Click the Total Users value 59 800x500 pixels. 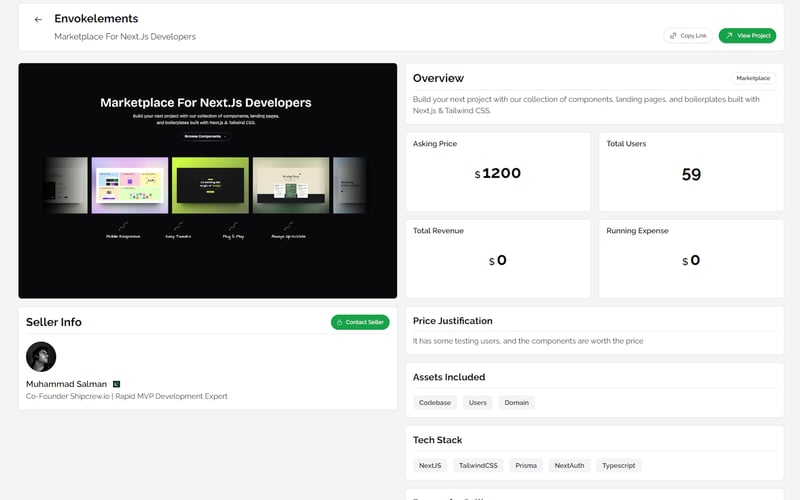point(691,174)
